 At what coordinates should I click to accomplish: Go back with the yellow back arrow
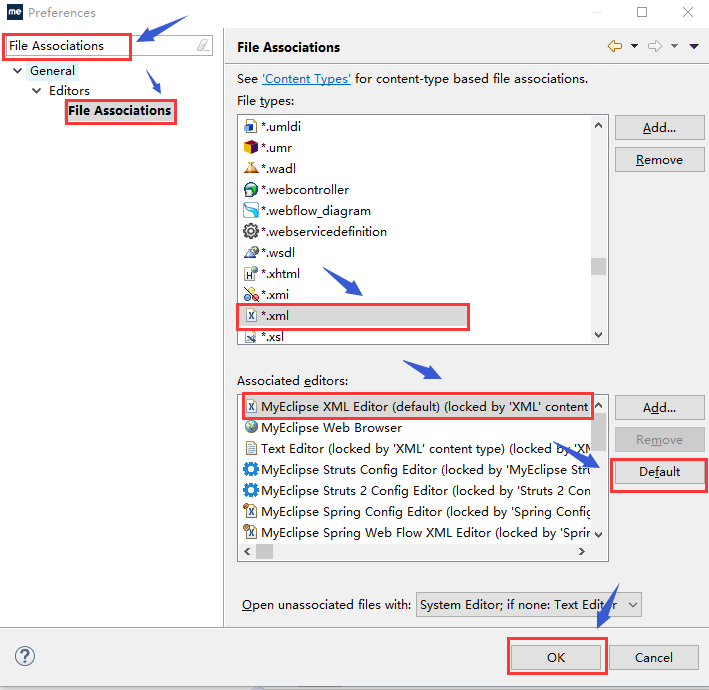[x=615, y=46]
